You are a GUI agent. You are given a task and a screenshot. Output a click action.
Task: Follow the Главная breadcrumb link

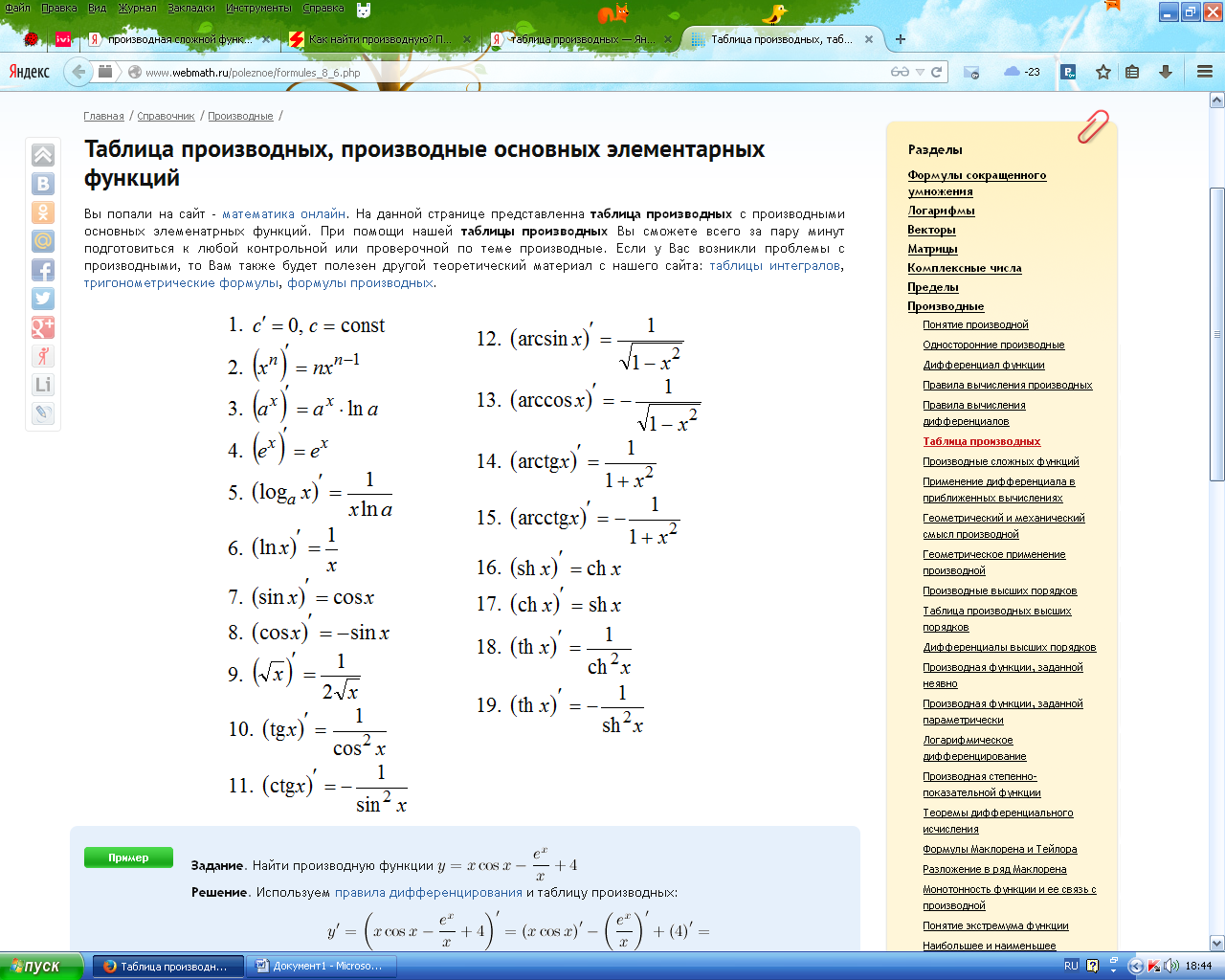click(x=103, y=116)
